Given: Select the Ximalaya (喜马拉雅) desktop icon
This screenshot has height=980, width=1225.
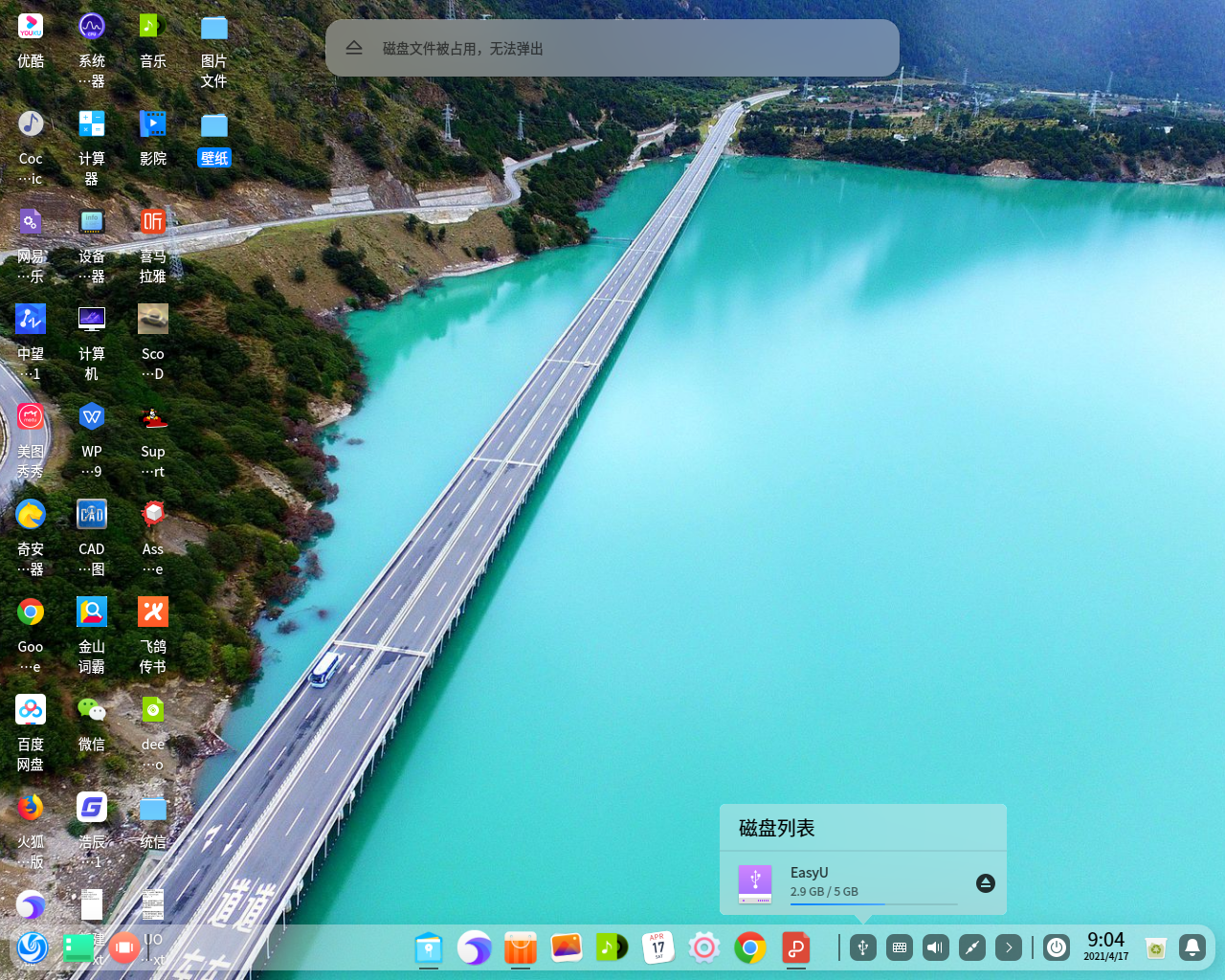Looking at the screenshot, I should (x=153, y=222).
